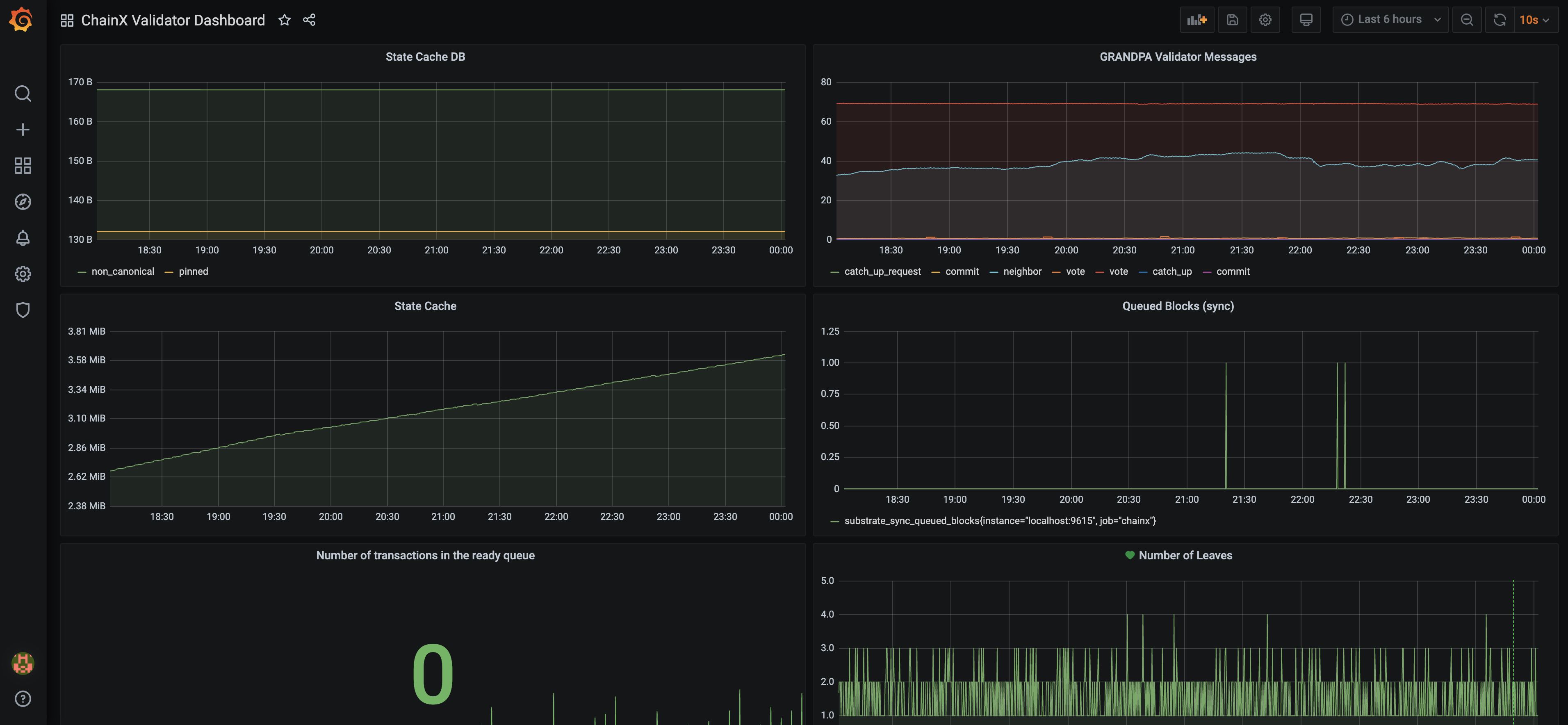Viewport: 1568px width, 725px height.
Task: Toggle the neighbor series in legend
Action: click(x=1022, y=271)
